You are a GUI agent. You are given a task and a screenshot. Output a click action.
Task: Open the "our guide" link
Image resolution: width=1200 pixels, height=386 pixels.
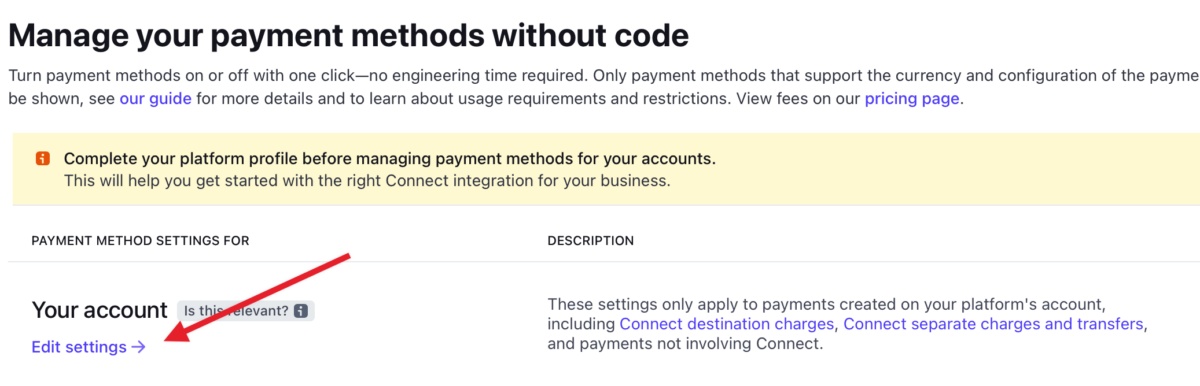pyautogui.click(x=155, y=99)
